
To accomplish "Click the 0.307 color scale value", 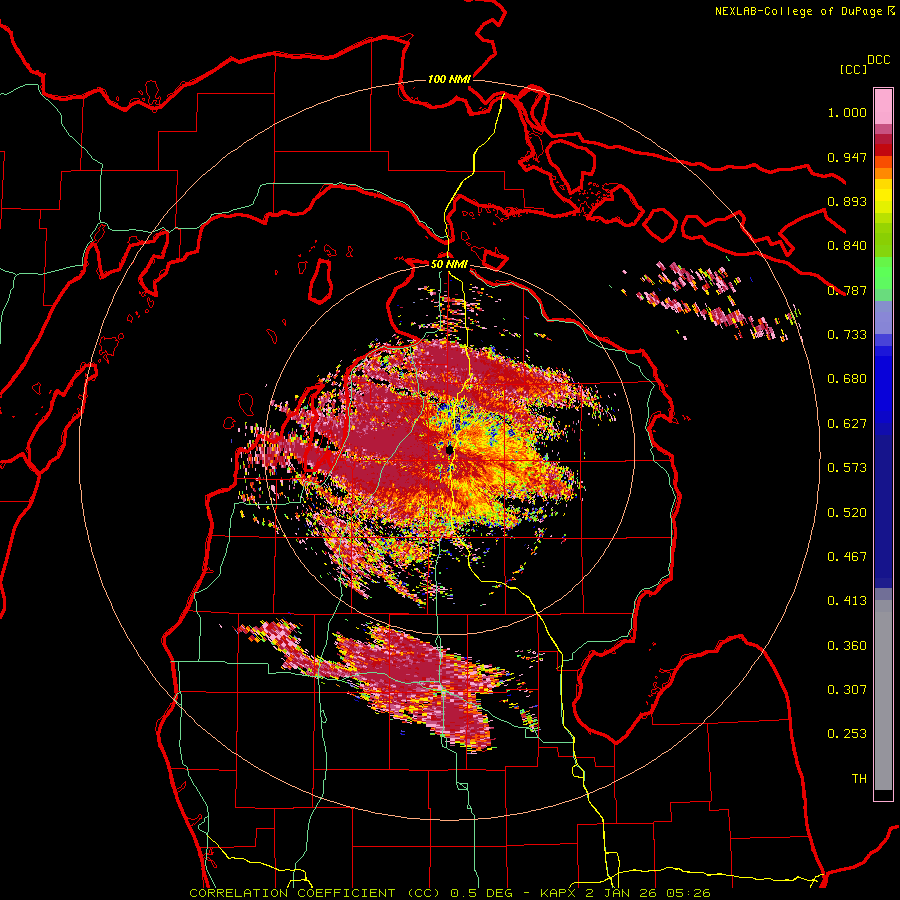I will point(847,690).
